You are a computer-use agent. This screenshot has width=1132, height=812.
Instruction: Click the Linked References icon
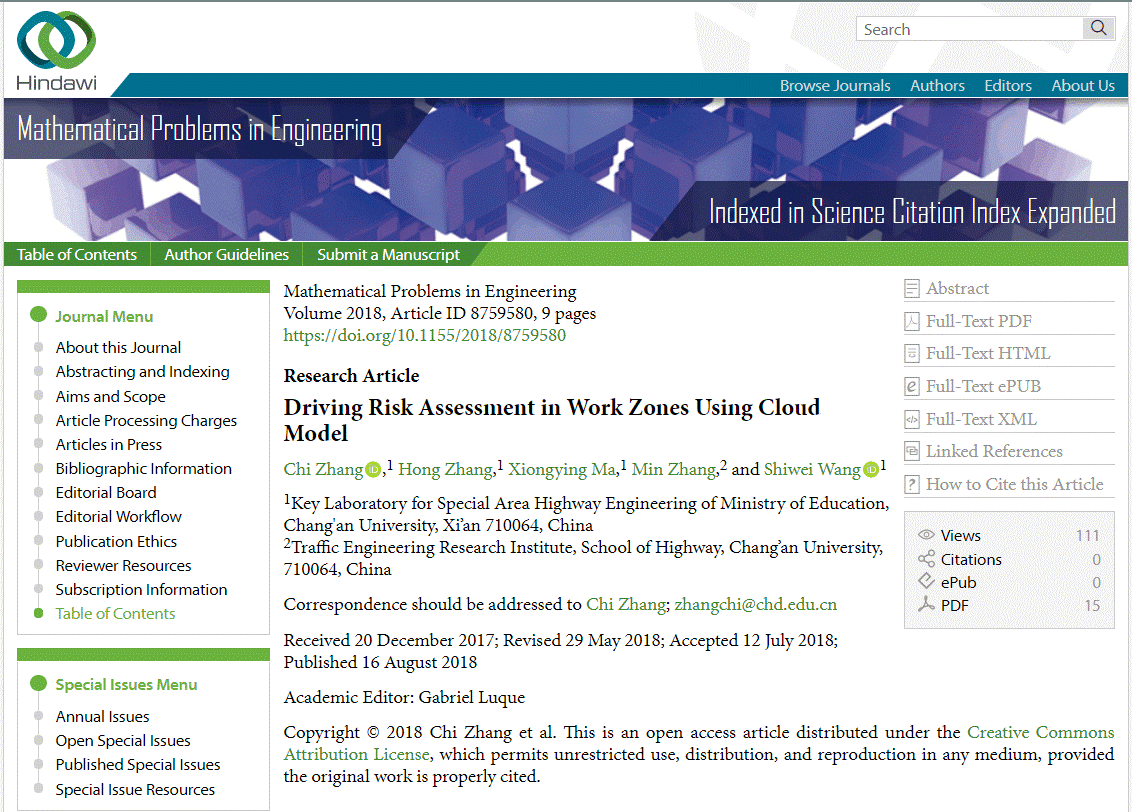tap(912, 451)
